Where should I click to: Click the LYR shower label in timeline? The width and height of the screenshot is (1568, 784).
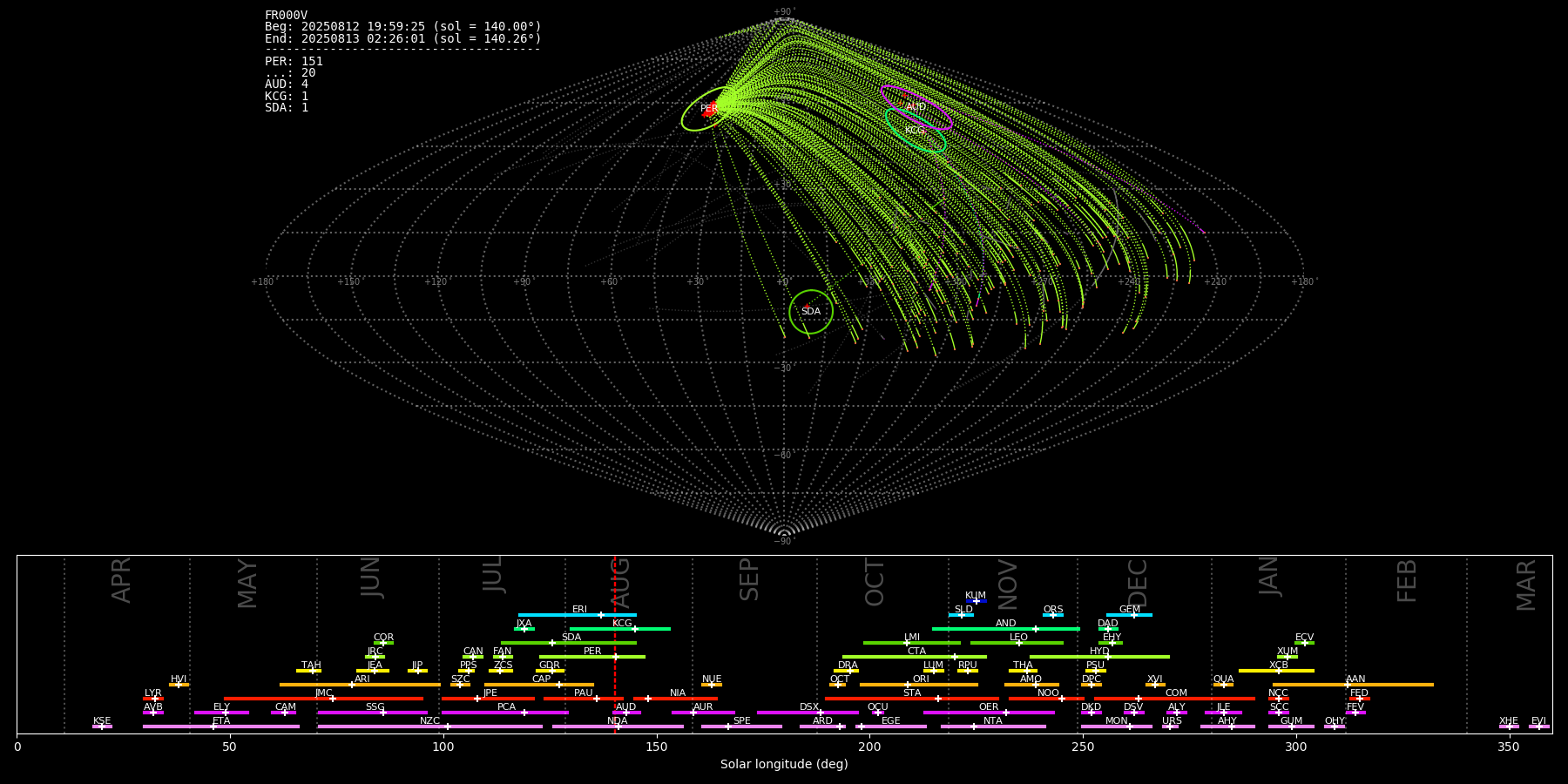pyautogui.click(x=153, y=693)
